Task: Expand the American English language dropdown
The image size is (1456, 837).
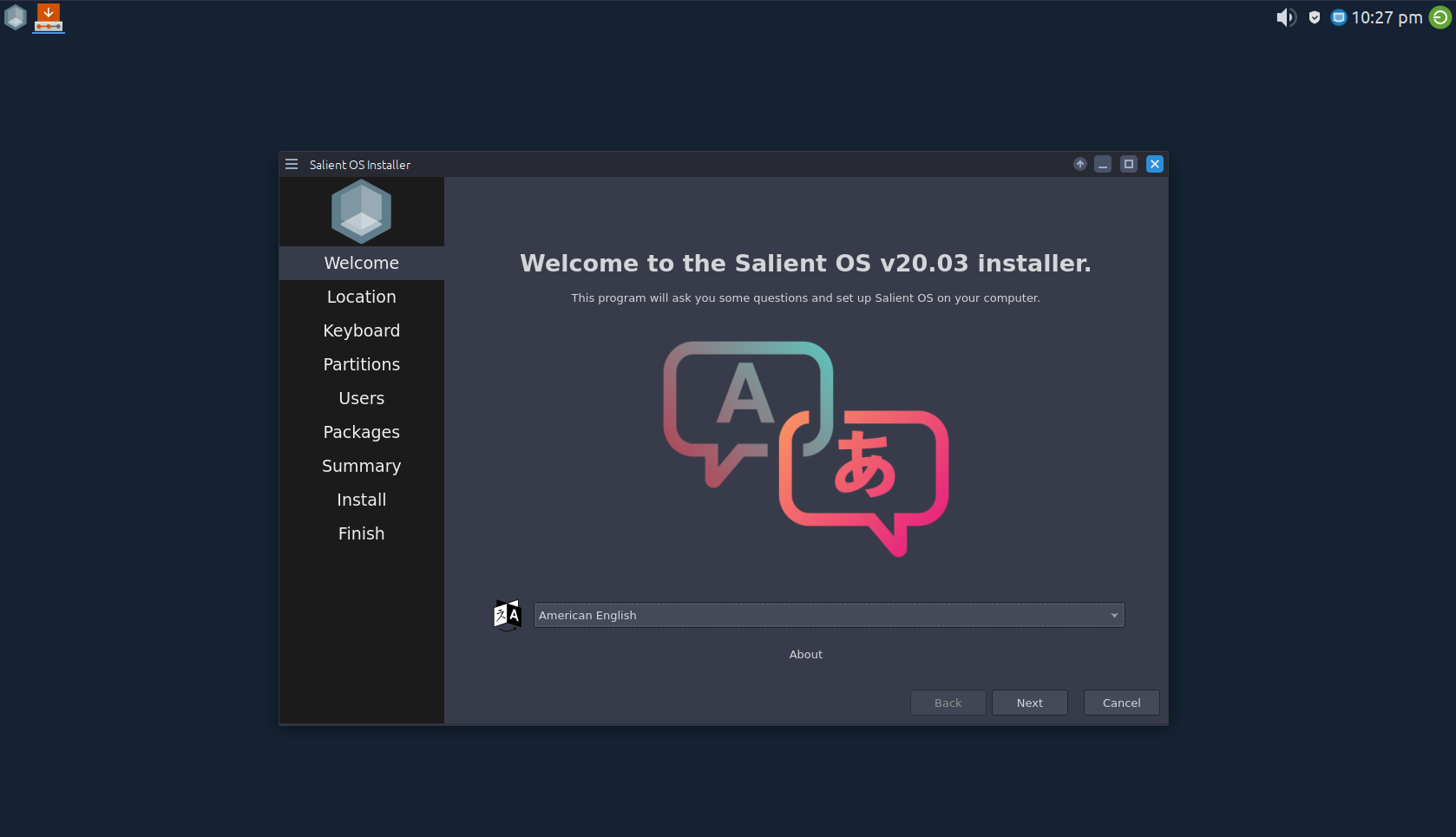Action: coord(828,615)
